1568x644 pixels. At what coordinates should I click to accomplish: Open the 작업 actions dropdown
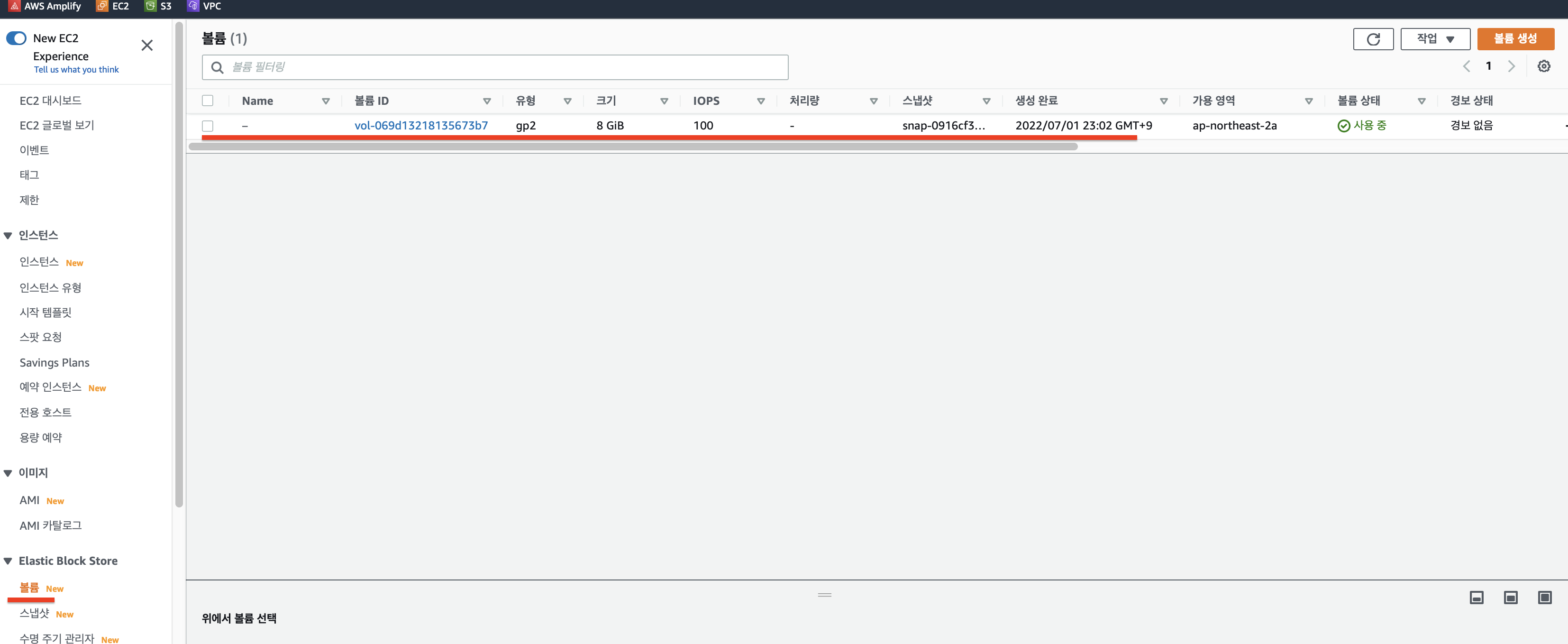(x=1435, y=39)
